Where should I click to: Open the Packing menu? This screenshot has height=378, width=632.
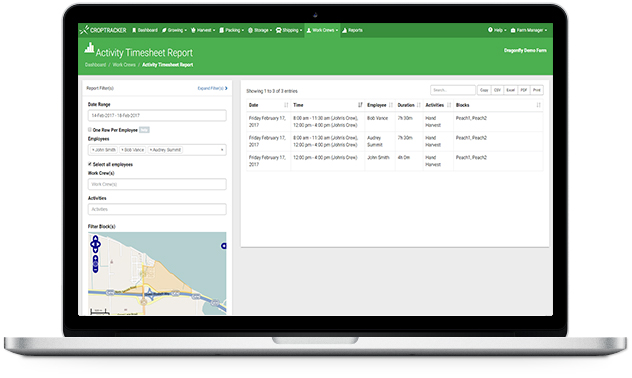(231, 30)
